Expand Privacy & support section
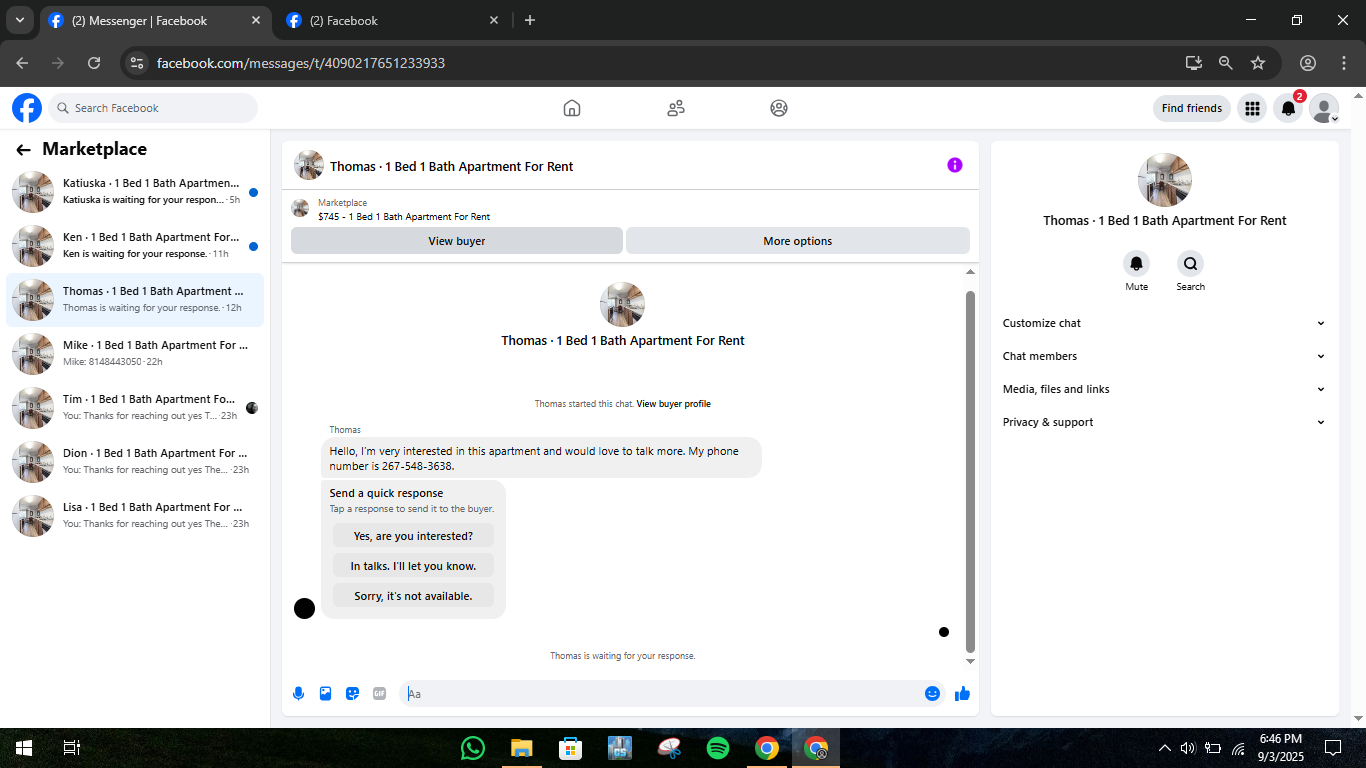This screenshot has width=1366, height=768. pyautogui.click(x=1164, y=422)
